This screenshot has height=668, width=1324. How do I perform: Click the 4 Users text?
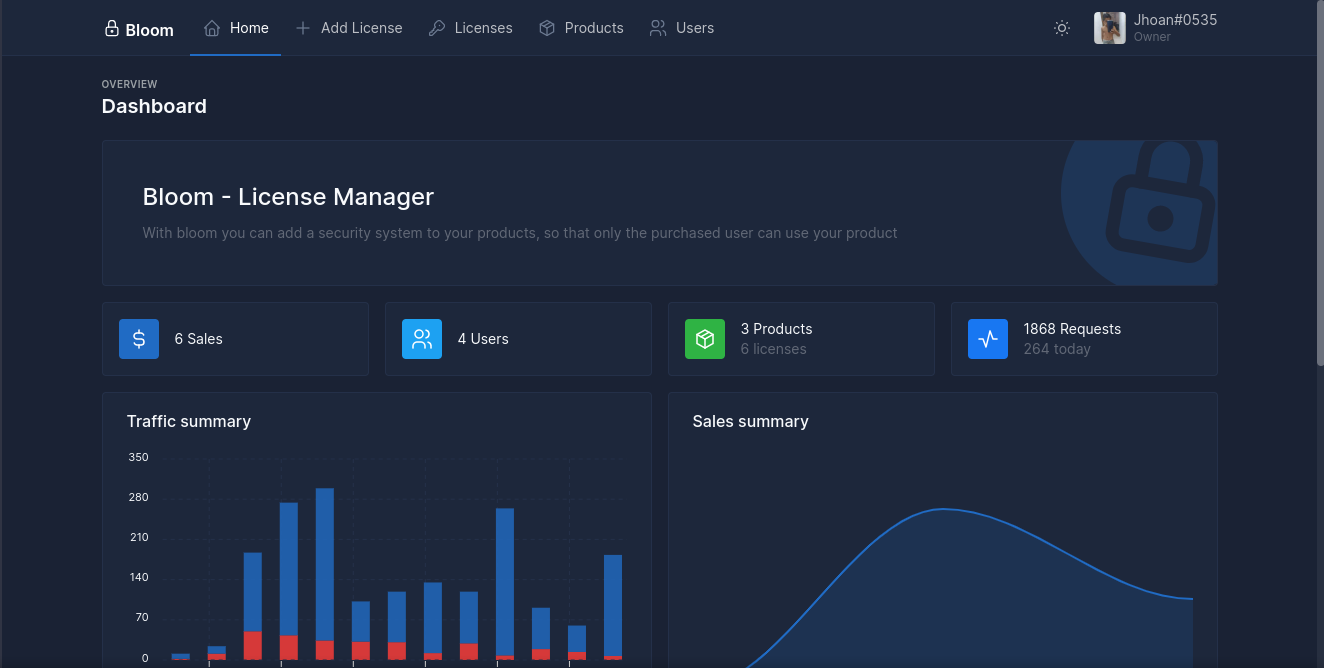coord(483,339)
